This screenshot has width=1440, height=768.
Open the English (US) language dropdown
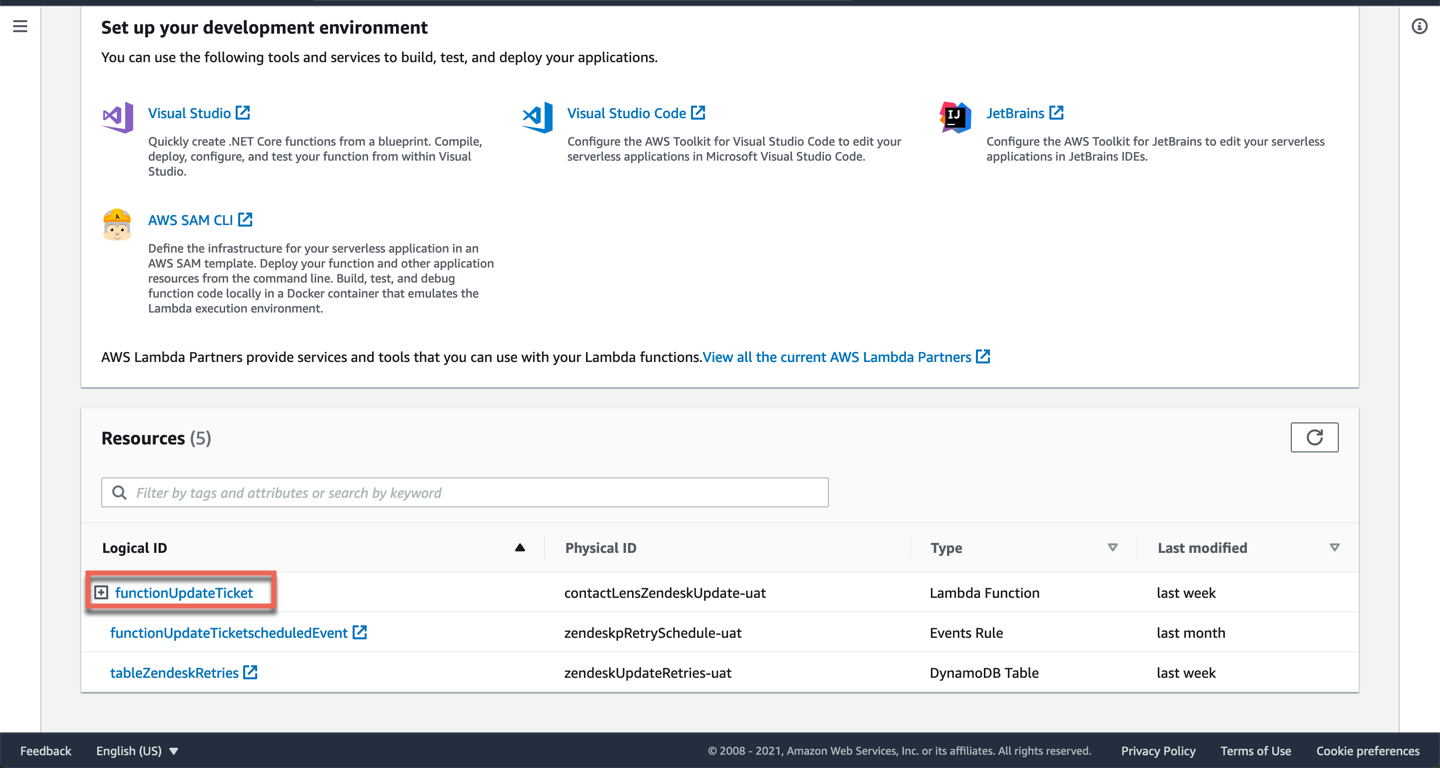[x=137, y=751]
